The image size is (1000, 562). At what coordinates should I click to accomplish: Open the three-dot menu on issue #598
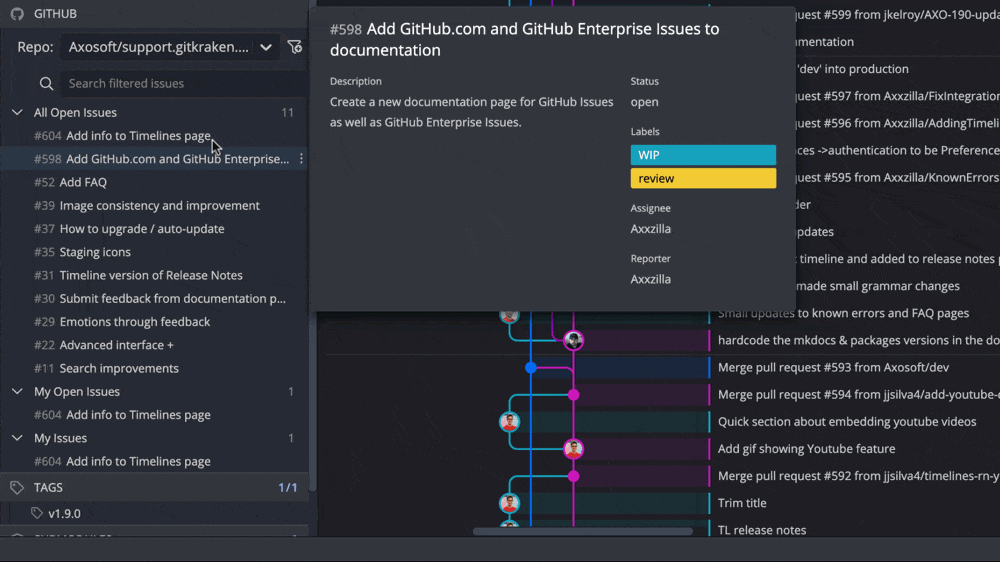(x=301, y=159)
